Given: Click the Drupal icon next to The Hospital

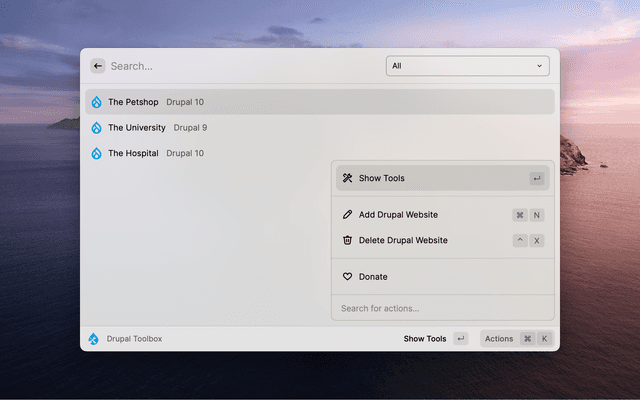Looking at the screenshot, I should [x=97, y=153].
